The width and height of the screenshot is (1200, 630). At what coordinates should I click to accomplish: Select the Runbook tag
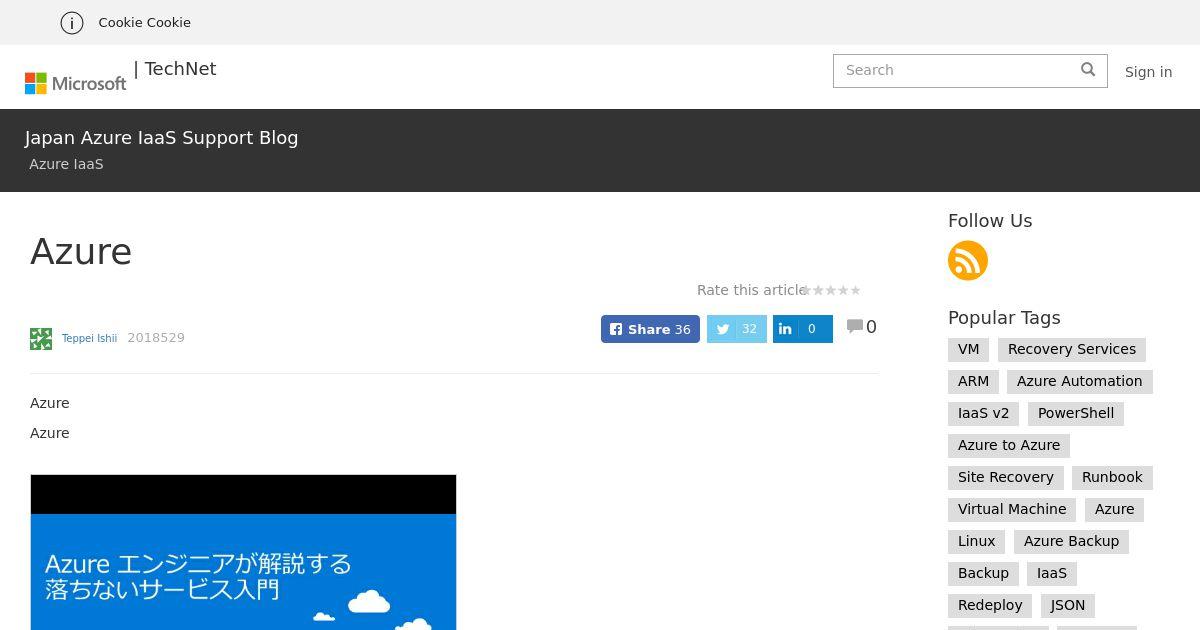pos(1112,477)
